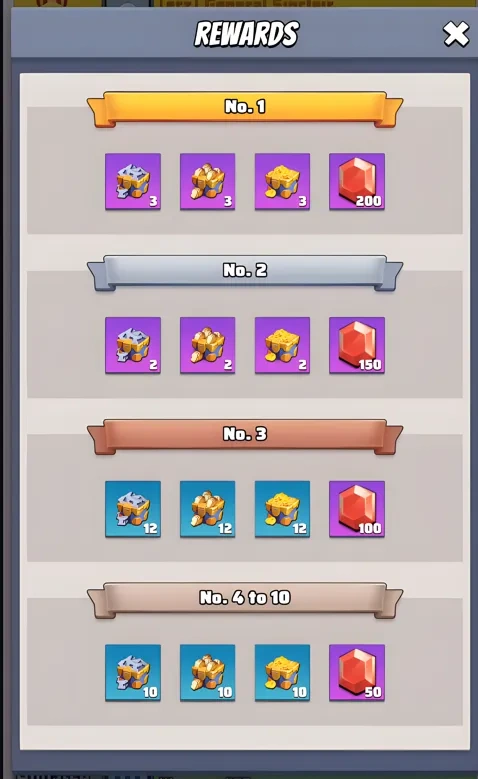Image resolution: width=478 pixels, height=779 pixels.
Task: Select the No. 2 stone chest icon
Action: [x=208, y=345]
